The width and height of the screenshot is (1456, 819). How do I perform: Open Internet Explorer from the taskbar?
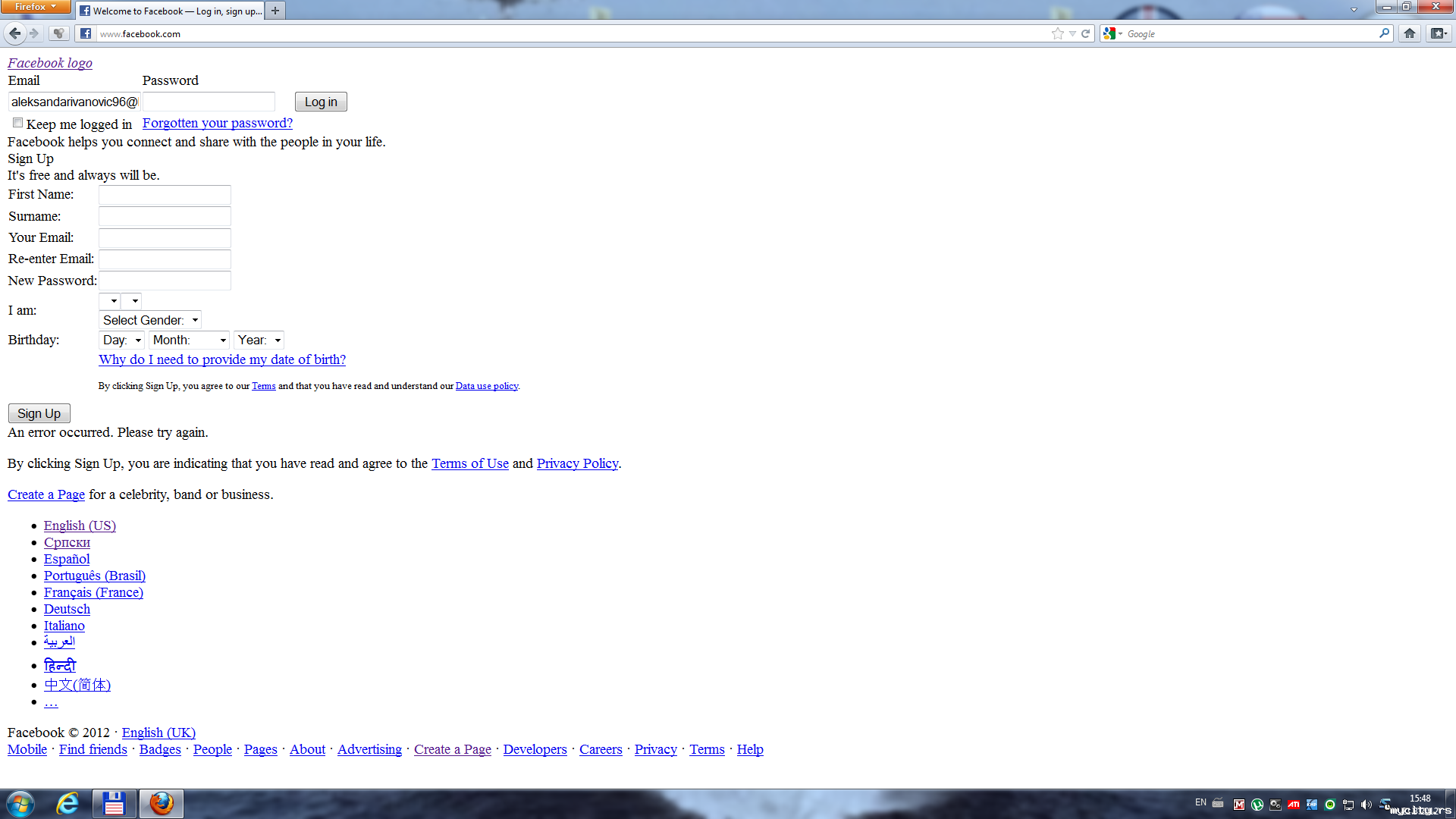click(67, 803)
